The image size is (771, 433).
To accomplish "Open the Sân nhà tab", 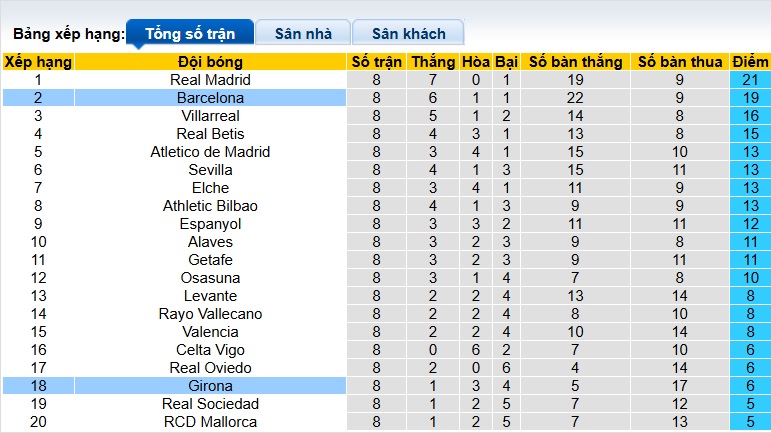I will 302,33.
